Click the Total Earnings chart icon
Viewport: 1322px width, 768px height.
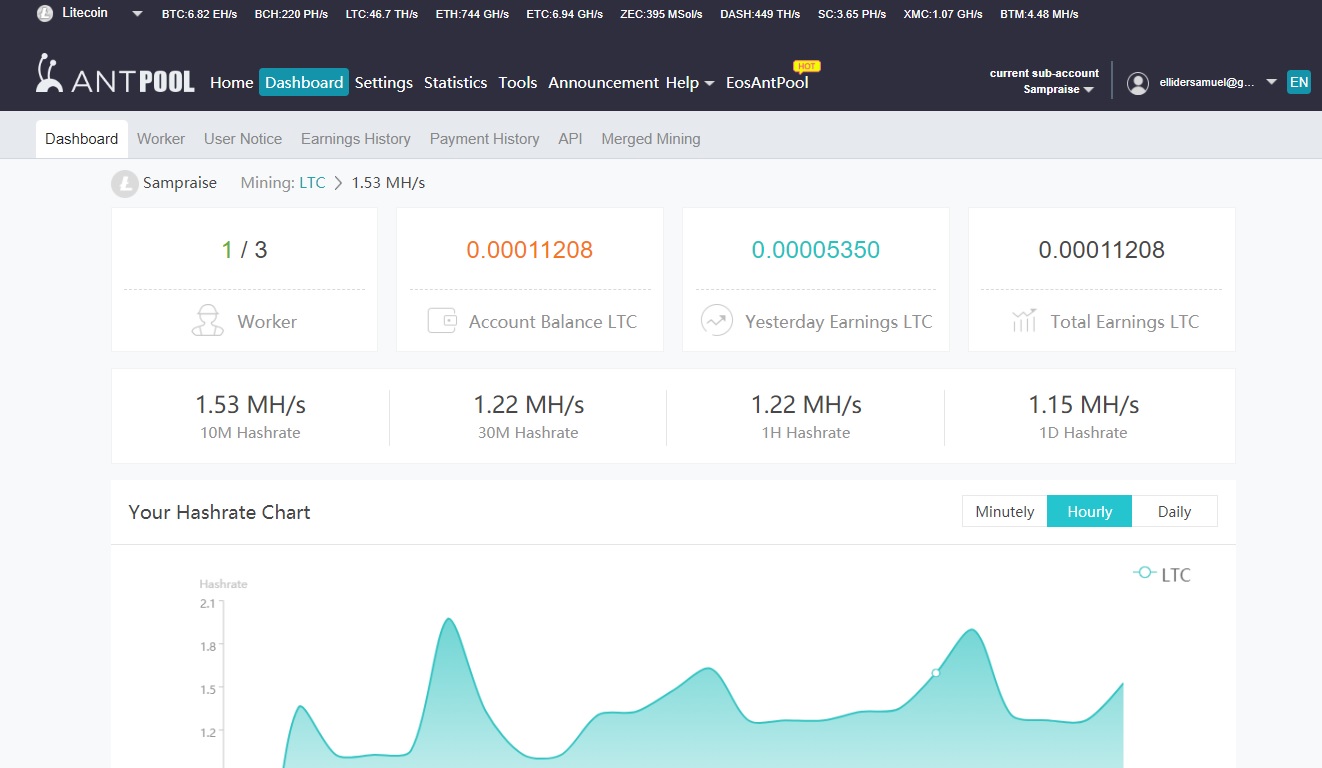point(1024,321)
